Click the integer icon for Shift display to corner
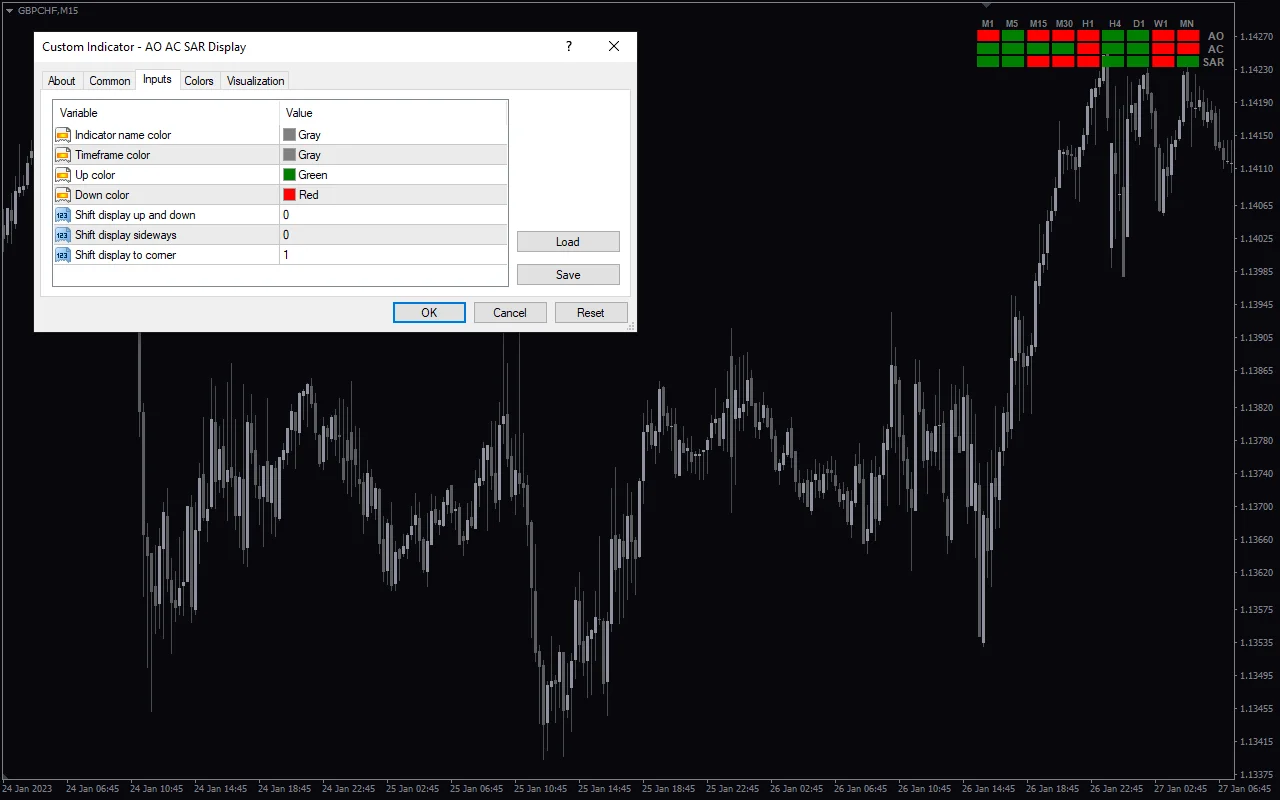This screenshot has height=800, width=1280. [63, 255]
